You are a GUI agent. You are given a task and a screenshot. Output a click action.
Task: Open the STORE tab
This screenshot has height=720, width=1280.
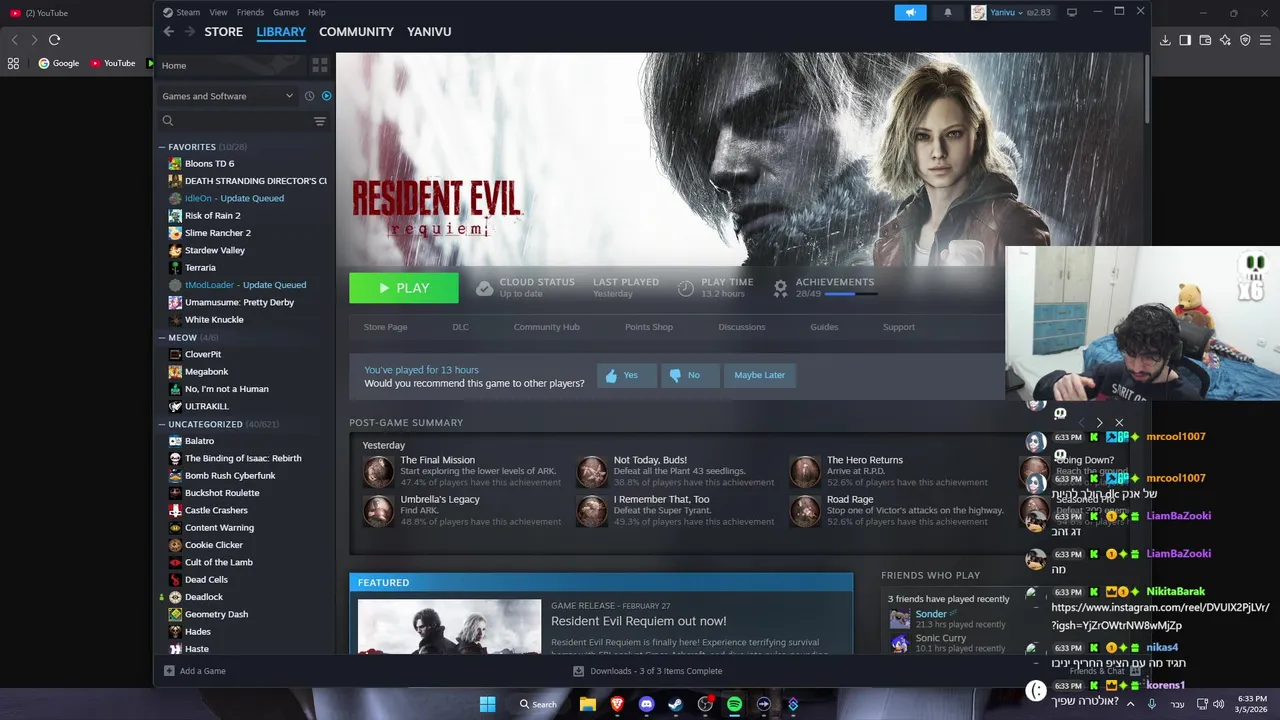224,32
